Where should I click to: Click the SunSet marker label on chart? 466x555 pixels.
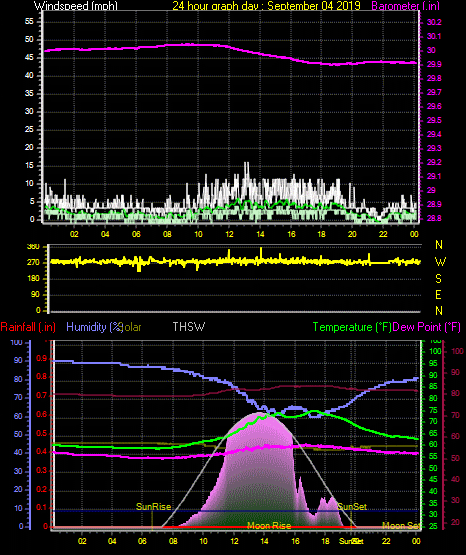352,507
